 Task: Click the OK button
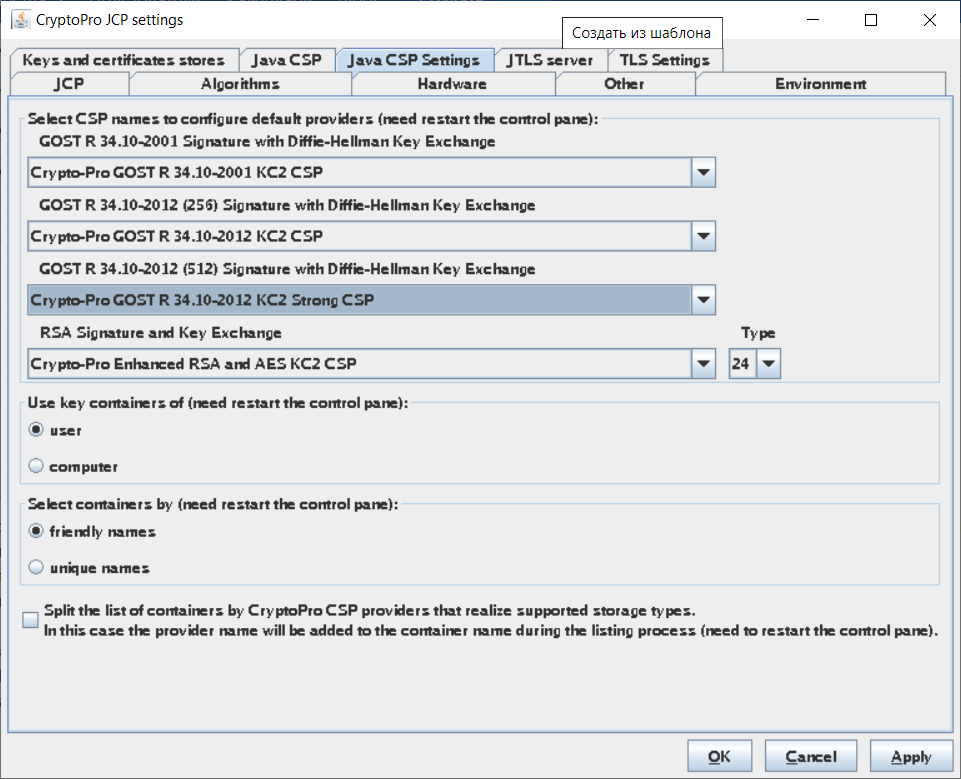(x=719, y=756)
